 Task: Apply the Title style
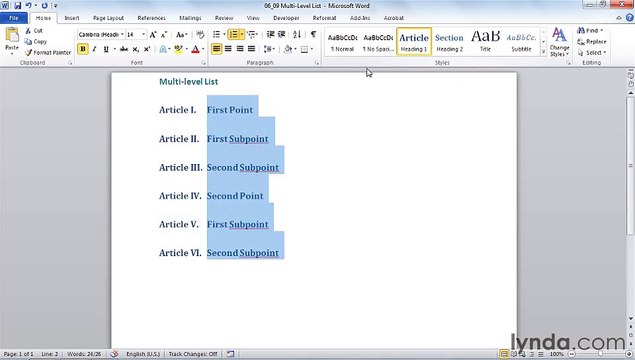pyautogui.click(x=485, y=42)
